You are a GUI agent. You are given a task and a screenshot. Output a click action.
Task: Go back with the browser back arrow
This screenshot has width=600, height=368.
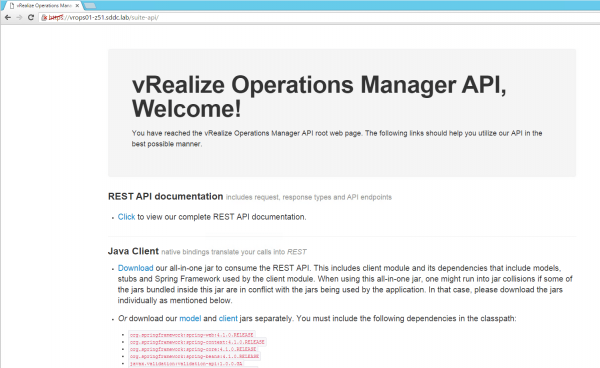click(8, 18)
